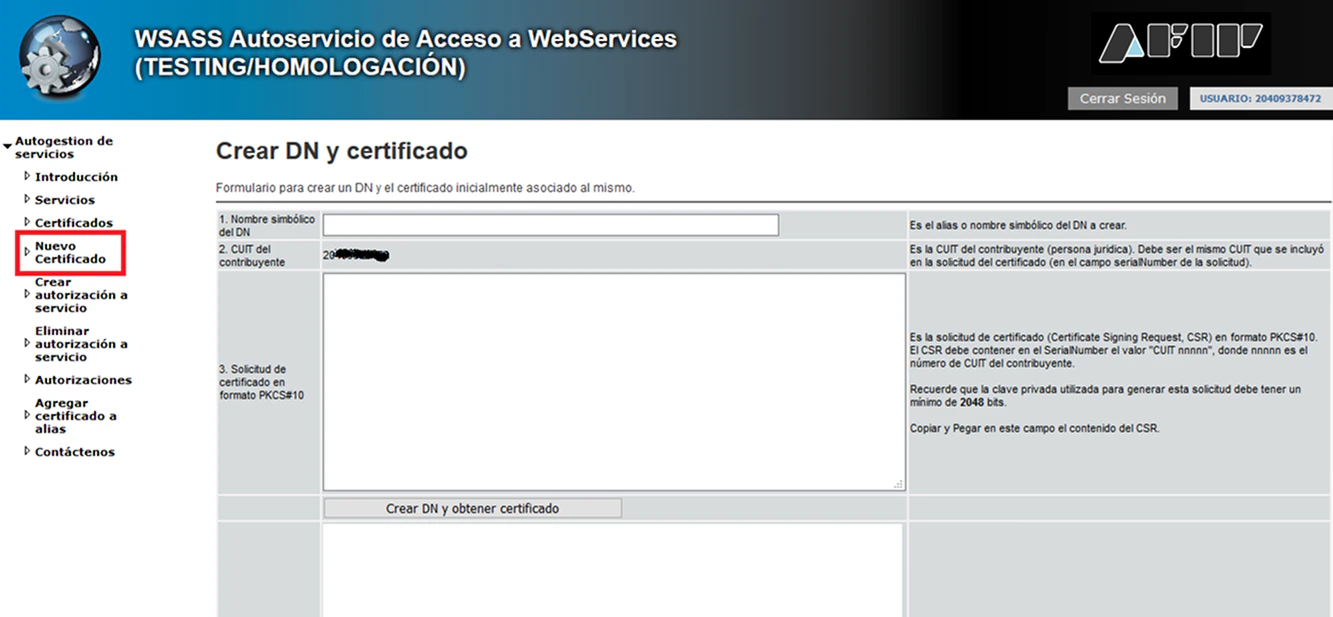Open the Introducción menu item
Screen dimensions: 1333x617
point(76,177)
